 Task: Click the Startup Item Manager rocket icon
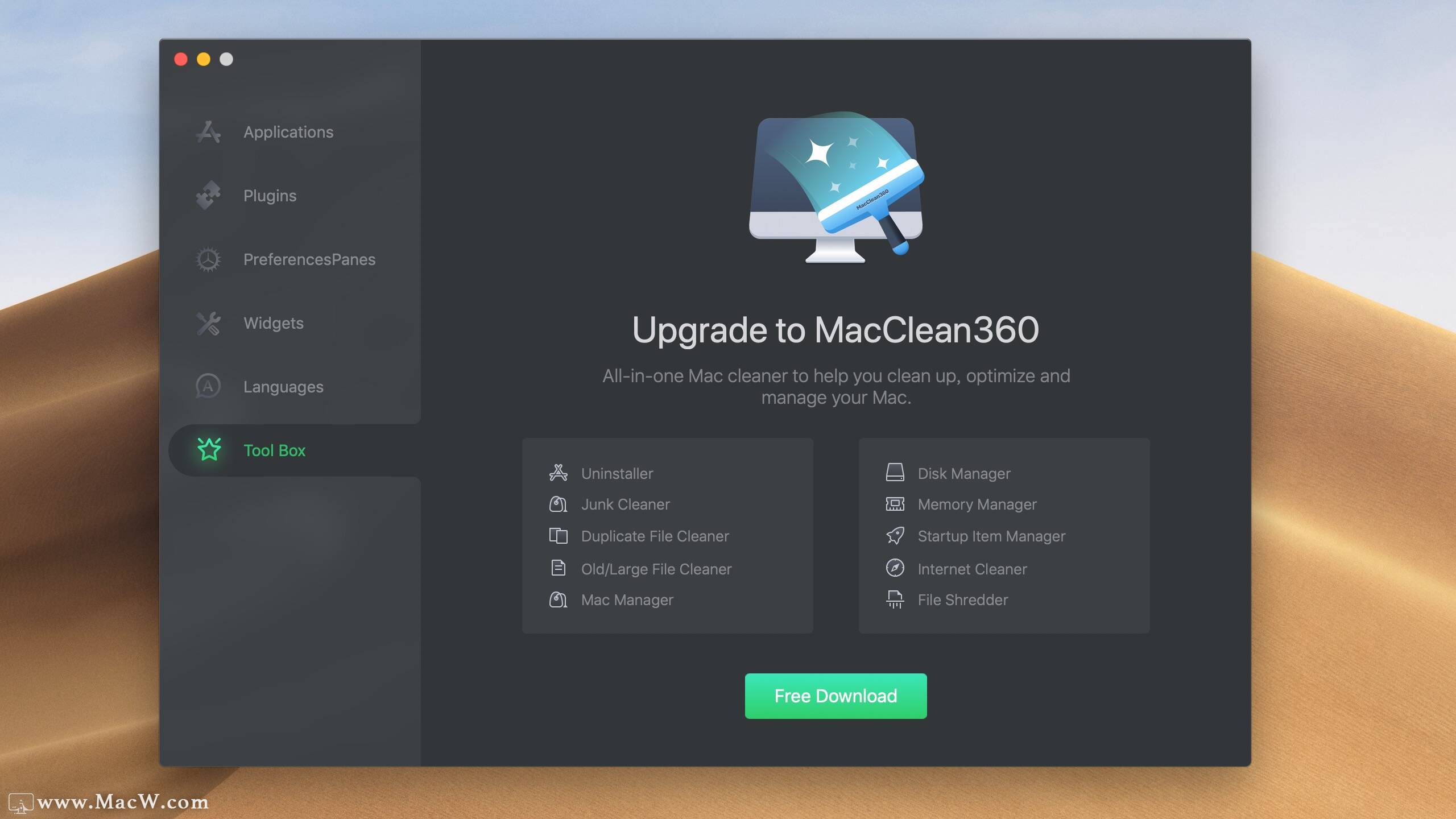point(895,535)
